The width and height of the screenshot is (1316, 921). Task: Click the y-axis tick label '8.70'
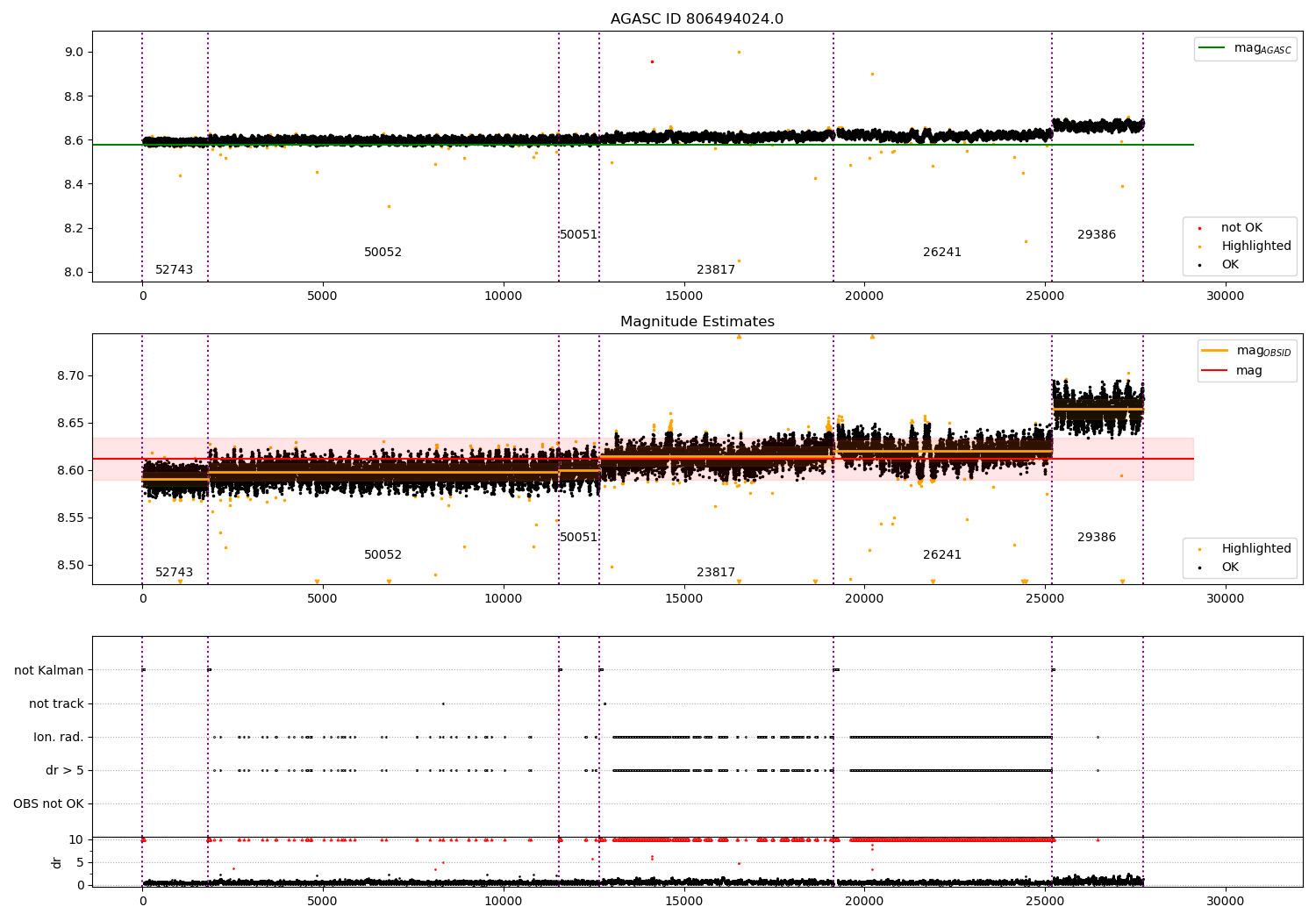click(x=70, y=376)
